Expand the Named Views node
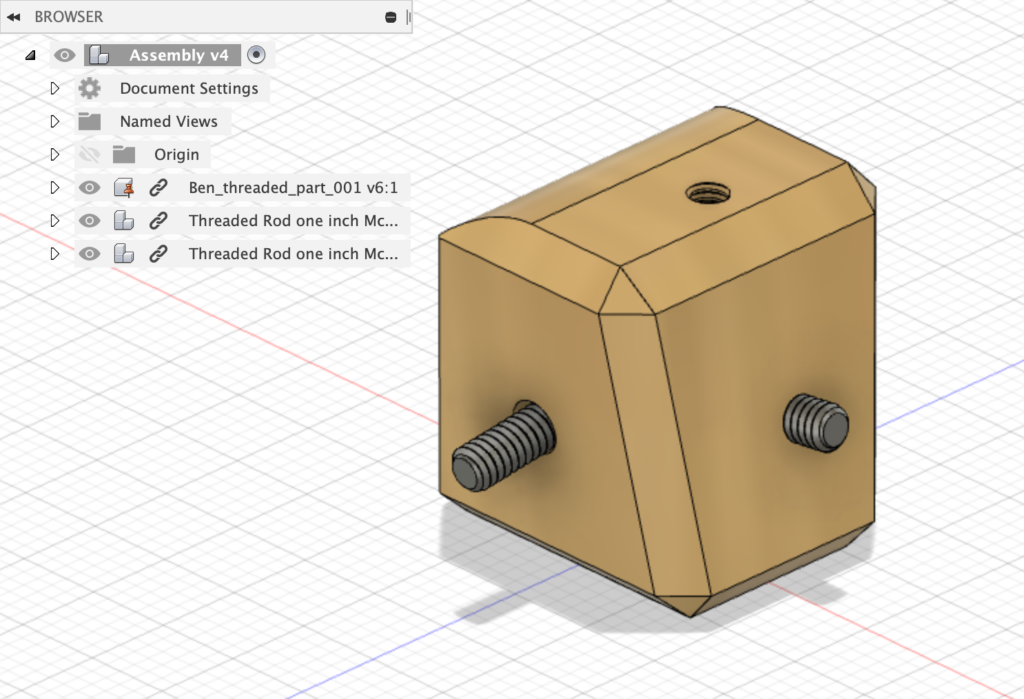Viewport: 1024px width, 699px height. tap(55, 121)
